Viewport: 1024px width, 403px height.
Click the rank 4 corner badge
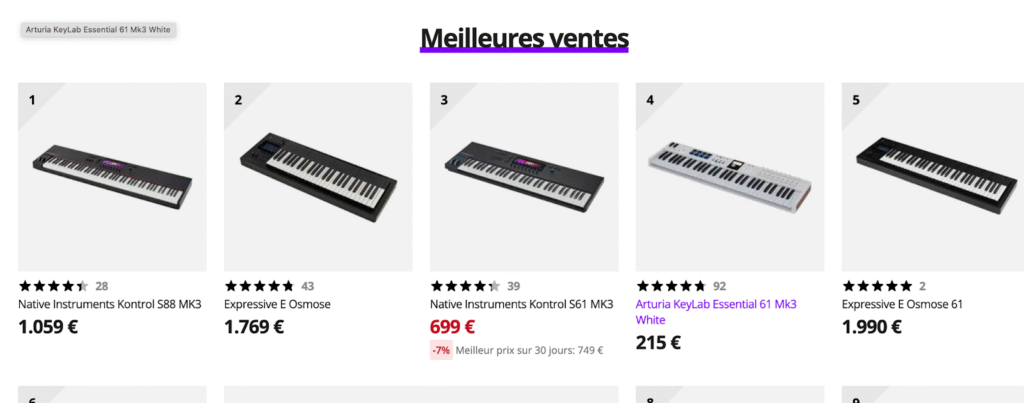click(651, 99)
